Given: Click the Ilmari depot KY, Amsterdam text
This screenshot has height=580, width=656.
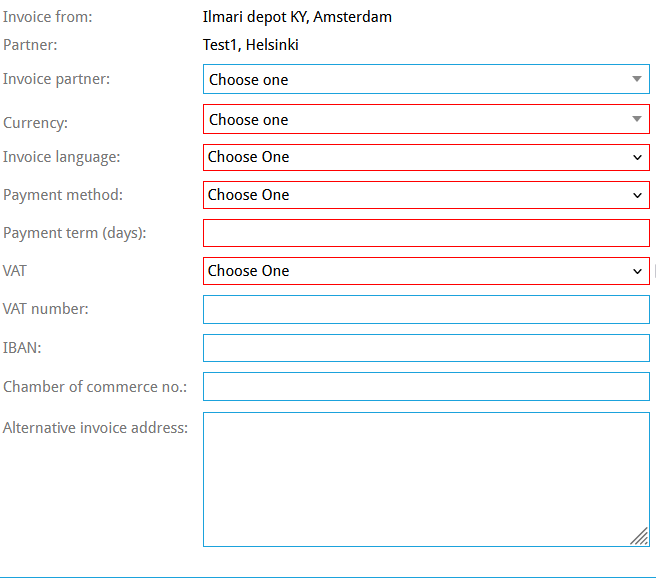Looking at the screenshot, I should (x=297, y=17).
